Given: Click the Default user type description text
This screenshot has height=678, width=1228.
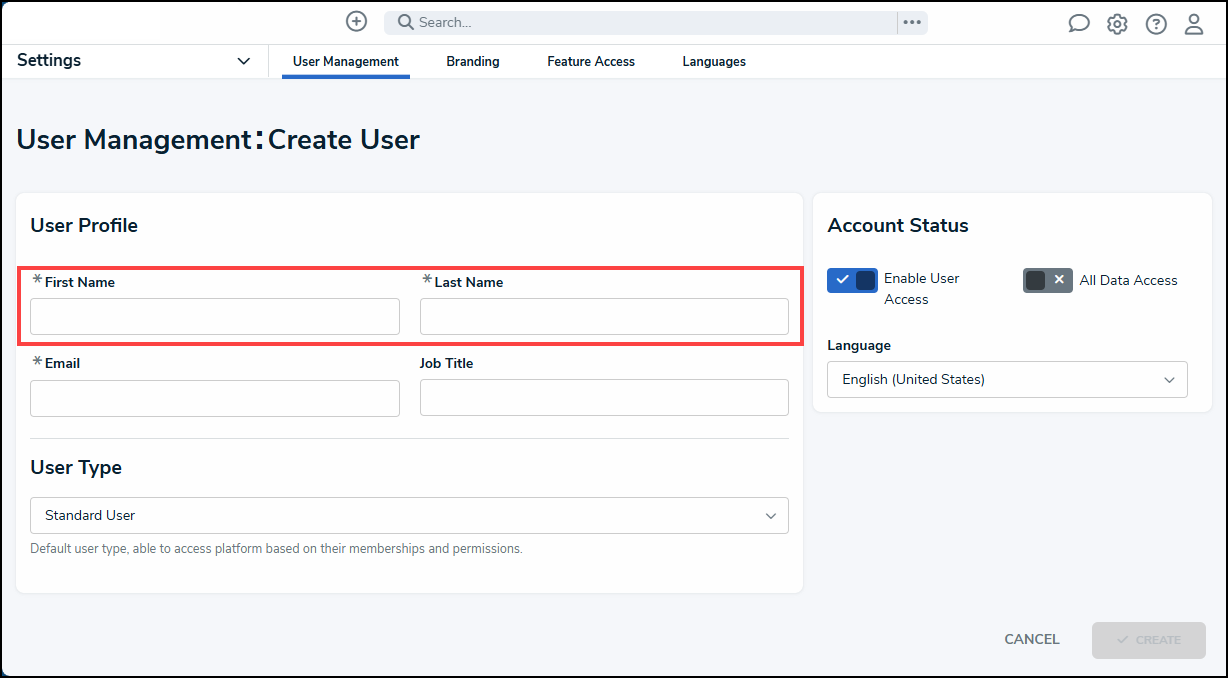Looking at the screenshot, I should pos(276,549).
